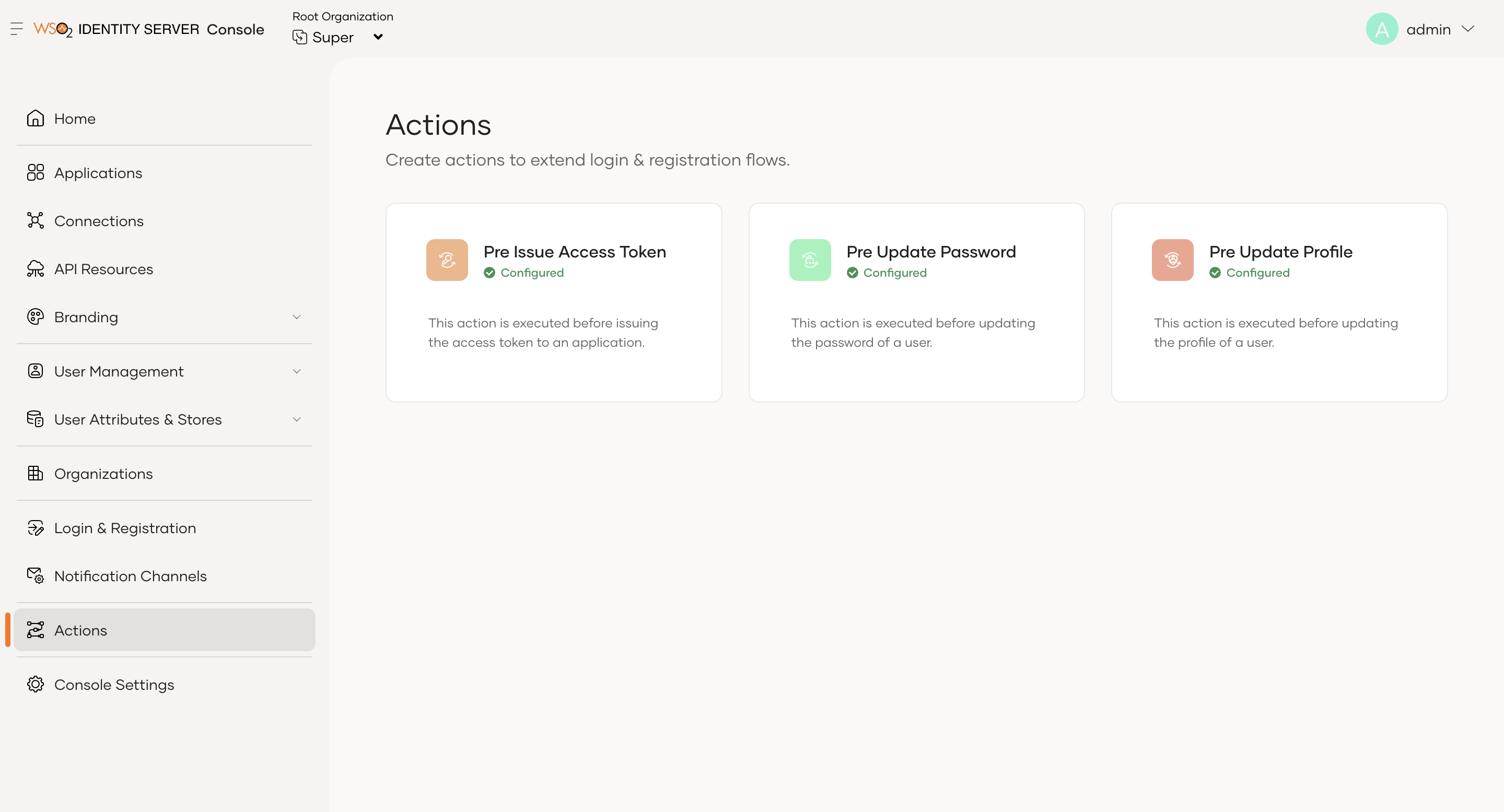Open the User Management menu item

point(119,371)
